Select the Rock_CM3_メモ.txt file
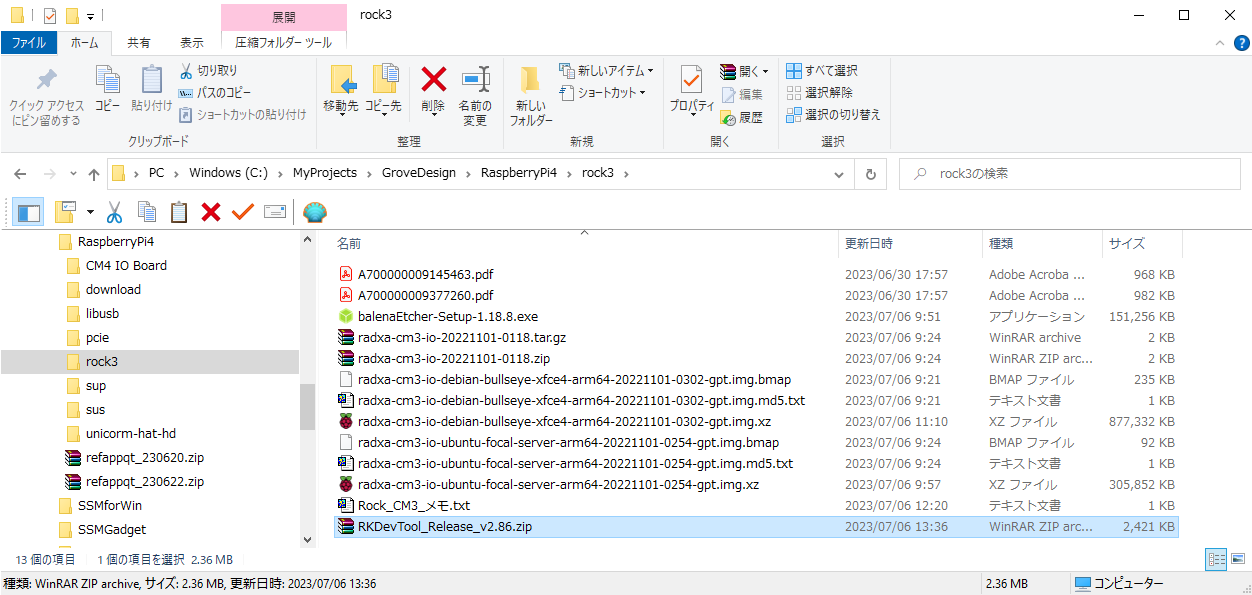This screenshot has width=1252, height=595. (x=414, y=505)
